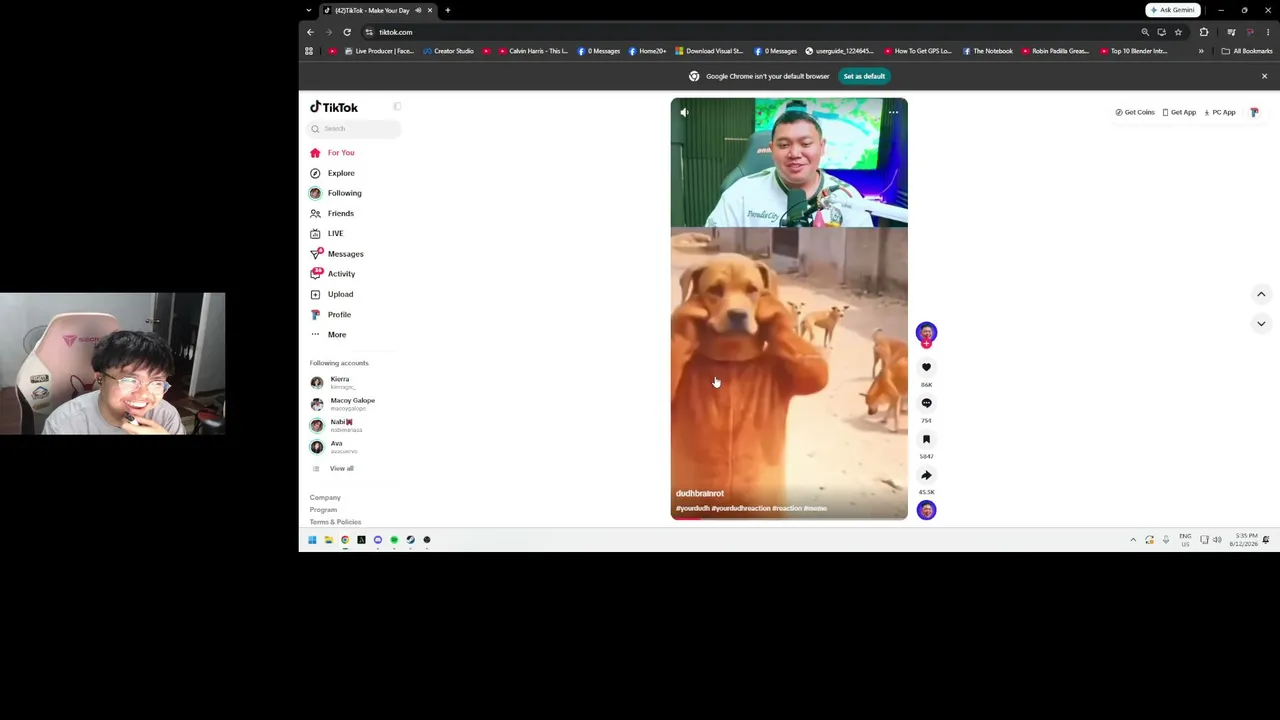
Task: Open Chrome three-dot menu
Action: click(x=1268, y=32)
